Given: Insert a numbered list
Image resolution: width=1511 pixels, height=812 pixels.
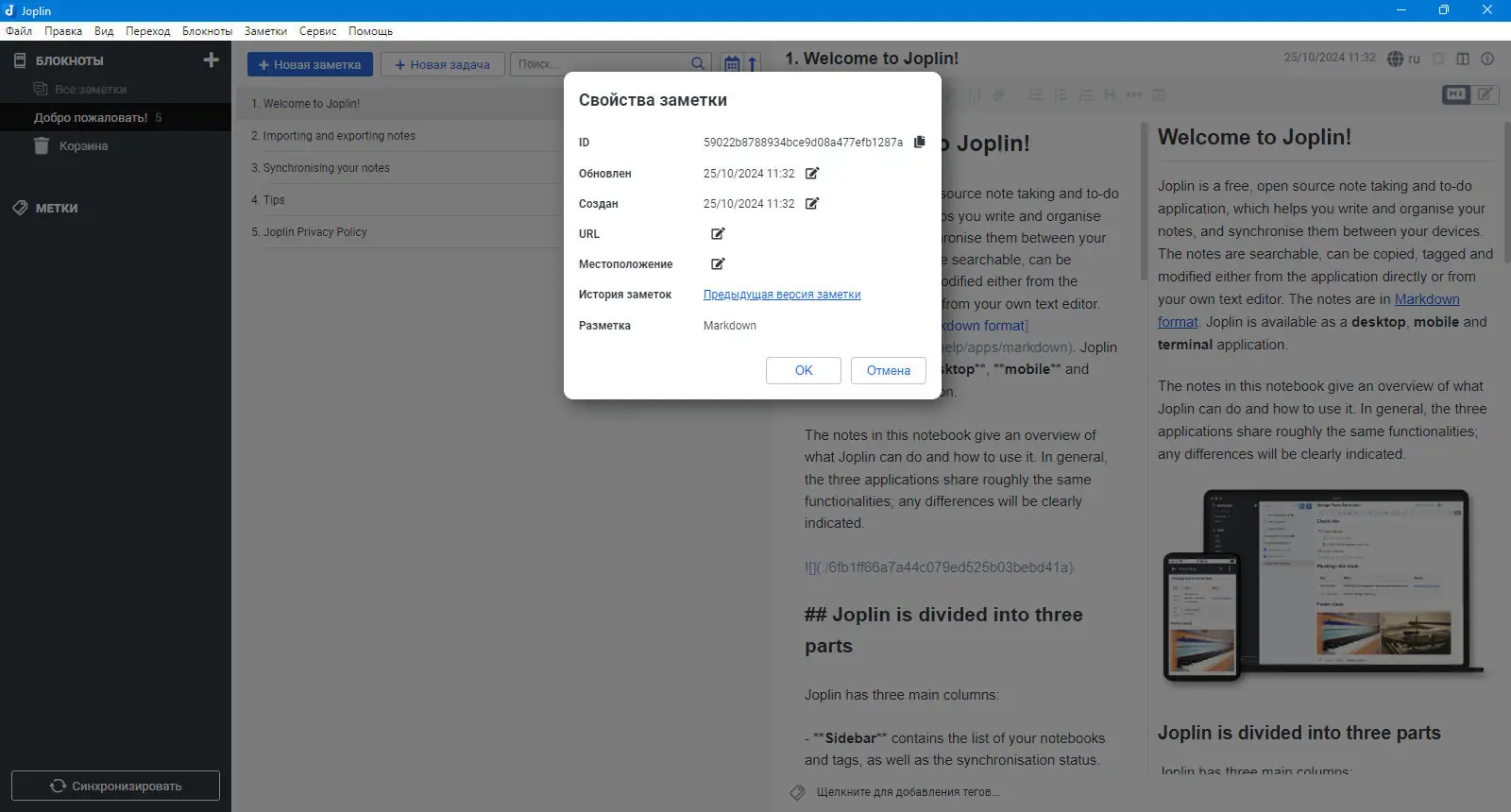Looking at the screenshot, I should [x=1061, y=95].
